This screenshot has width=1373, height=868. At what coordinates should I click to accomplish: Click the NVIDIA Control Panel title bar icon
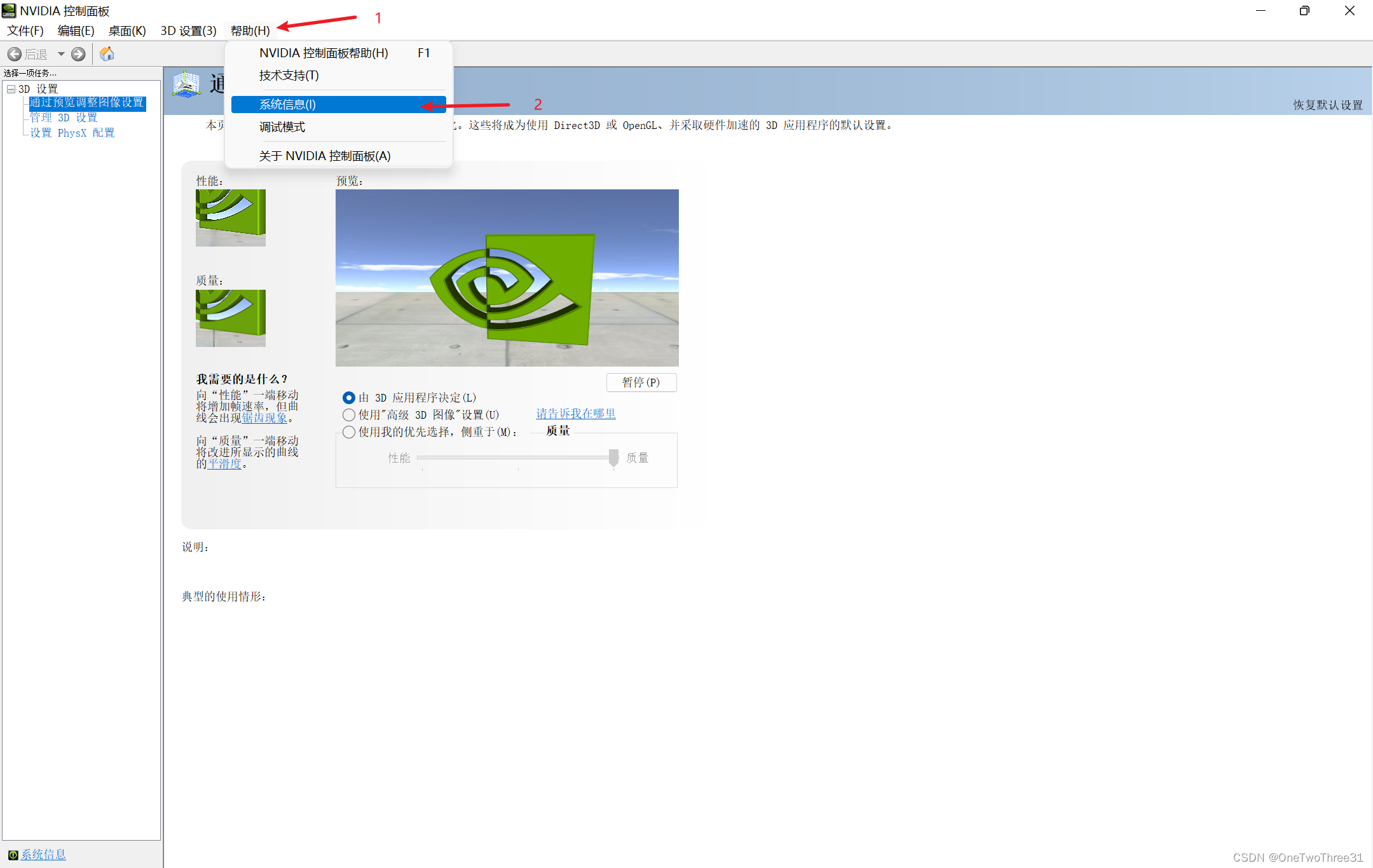9,11
